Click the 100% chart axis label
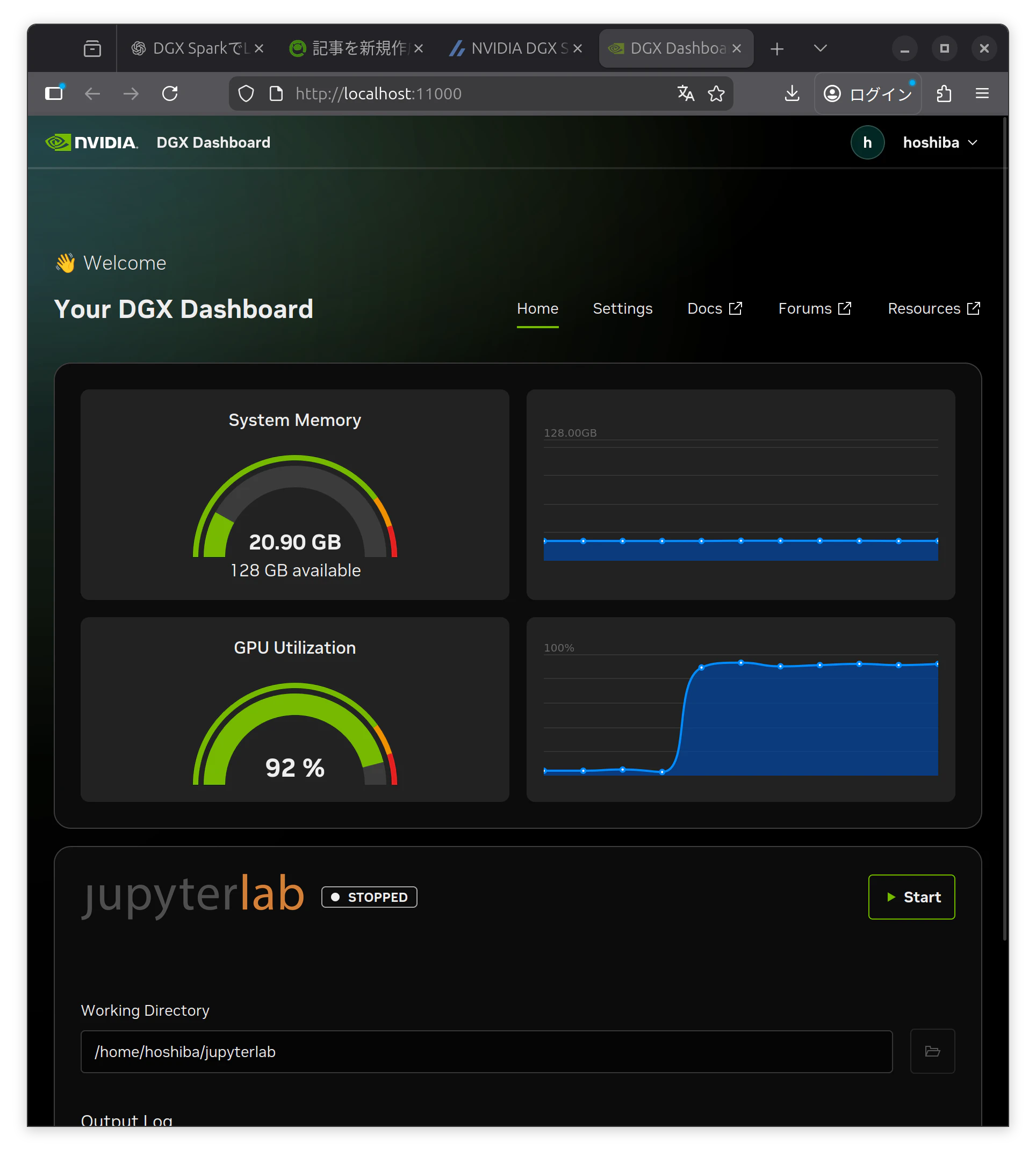 coord(558,648)
